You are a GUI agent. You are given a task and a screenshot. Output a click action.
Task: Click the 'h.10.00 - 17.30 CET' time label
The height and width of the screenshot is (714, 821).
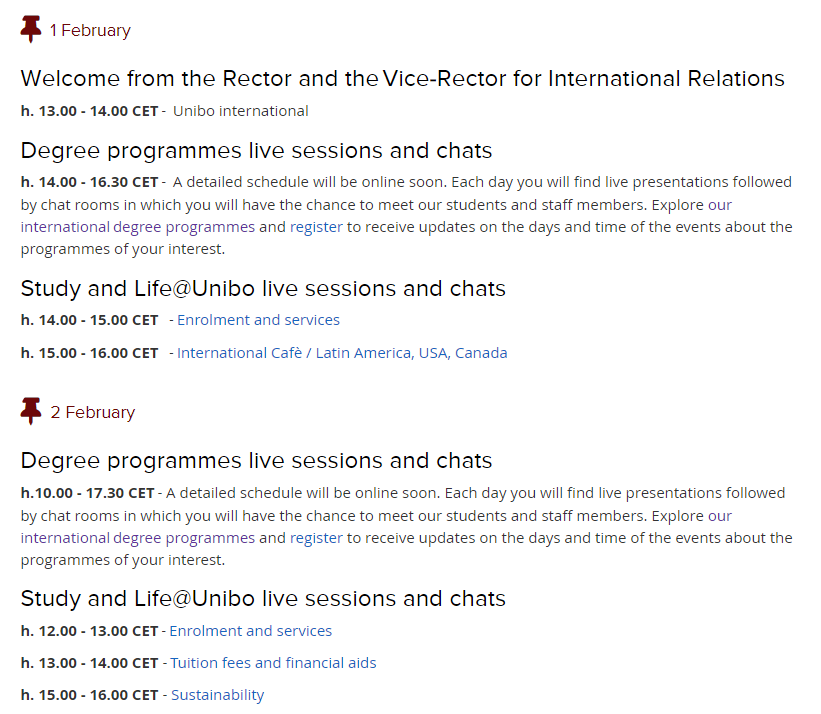(x=87, y=493)
